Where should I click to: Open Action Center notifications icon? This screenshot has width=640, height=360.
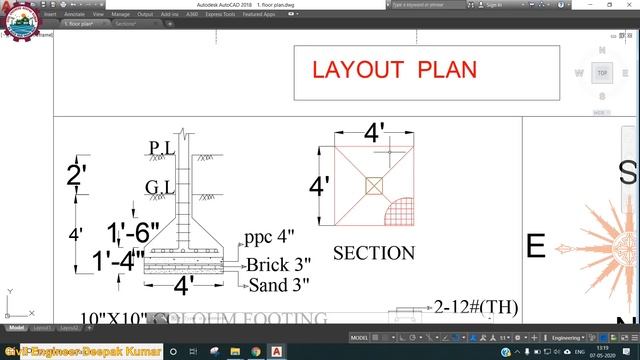(x=627, y=351)
